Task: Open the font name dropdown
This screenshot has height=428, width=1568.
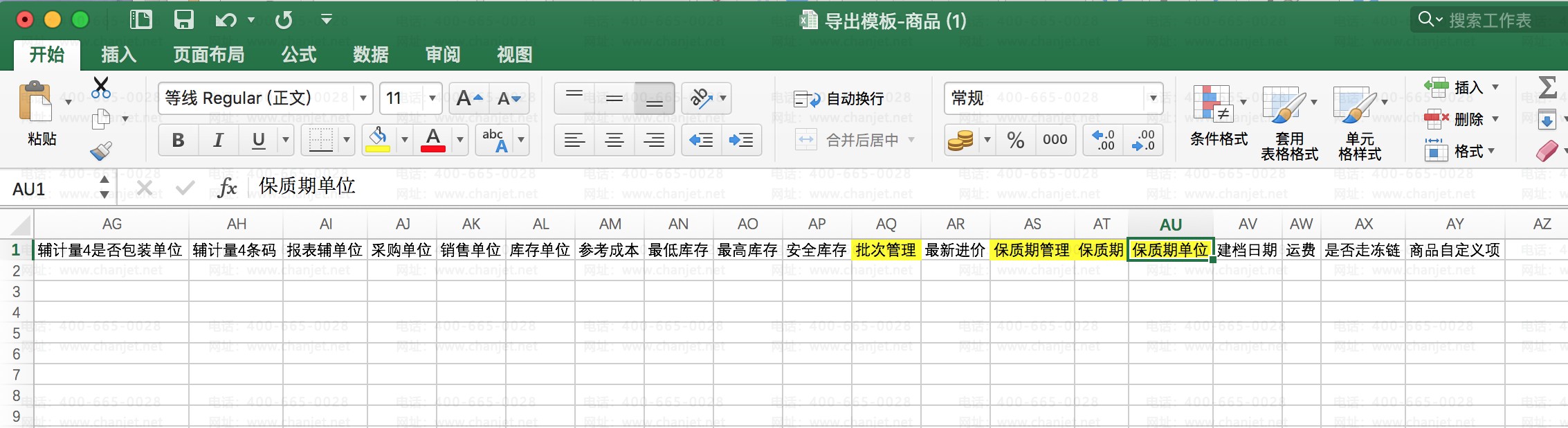Action: (363, 98)
